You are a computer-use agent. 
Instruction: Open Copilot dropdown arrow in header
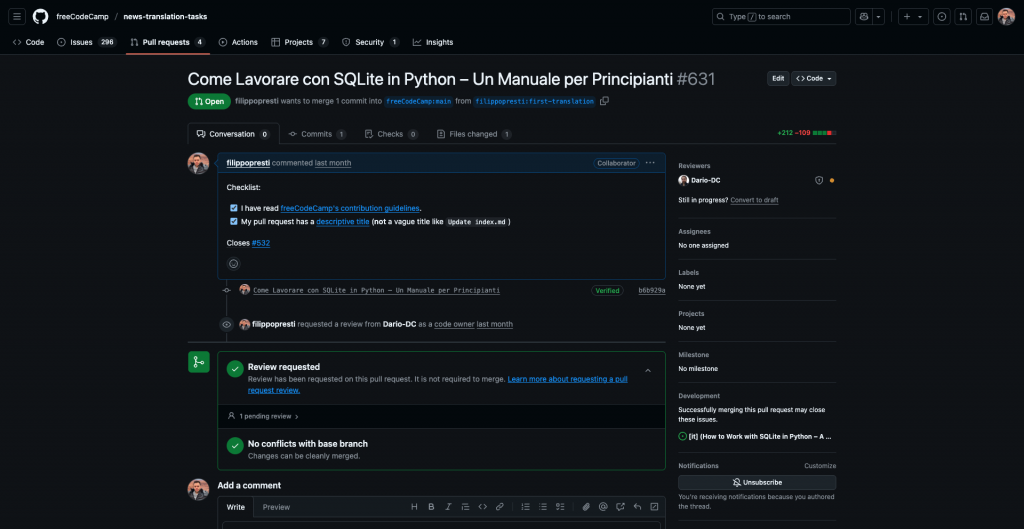click(879, 16)
